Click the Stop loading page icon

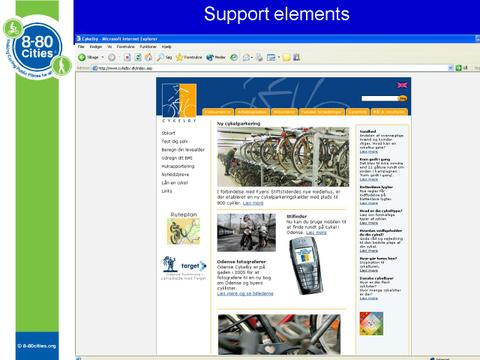127,57
